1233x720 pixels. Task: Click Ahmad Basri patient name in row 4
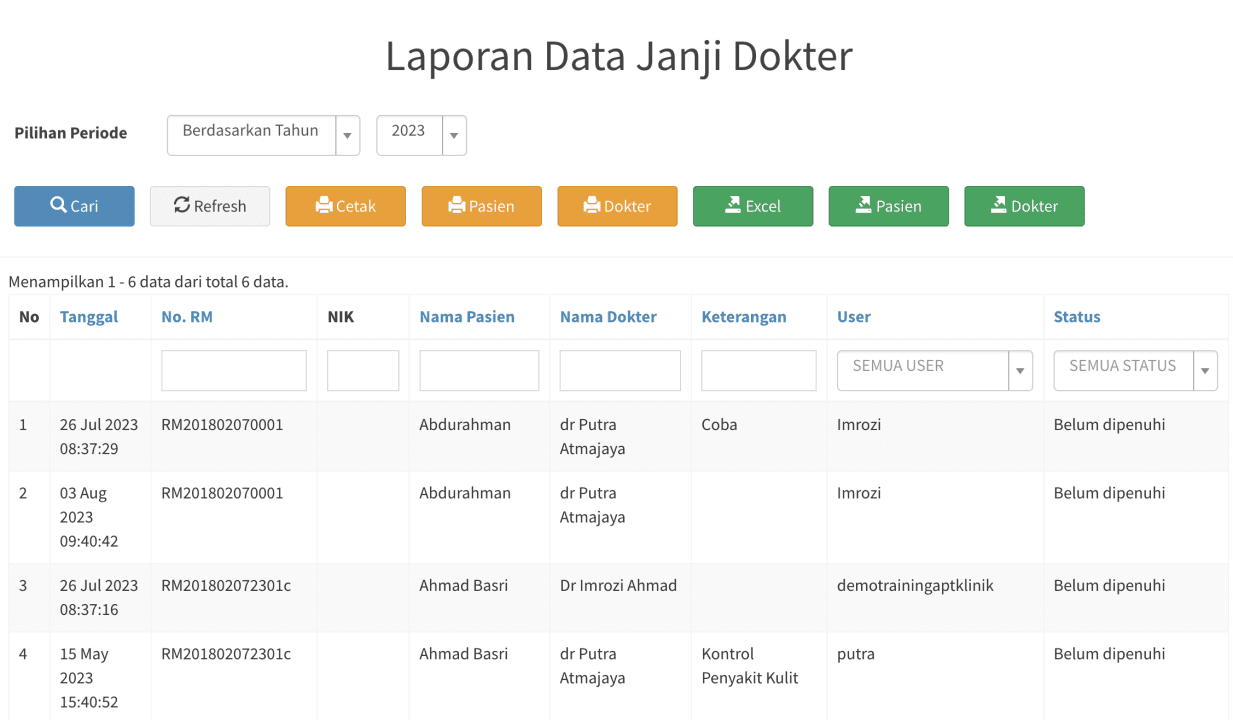pyautogui.click(x=463, y=654)
